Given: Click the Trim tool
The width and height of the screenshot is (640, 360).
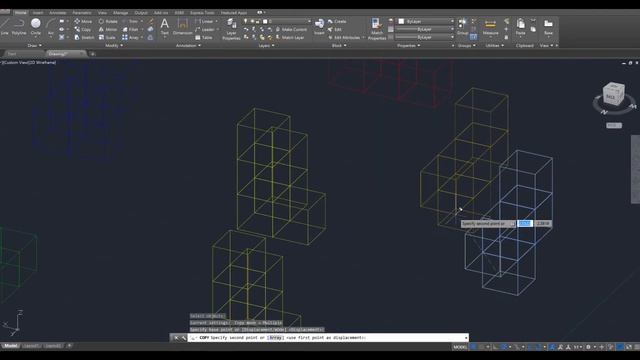Looking at the screenshot, I should click(x=130, y=21).
